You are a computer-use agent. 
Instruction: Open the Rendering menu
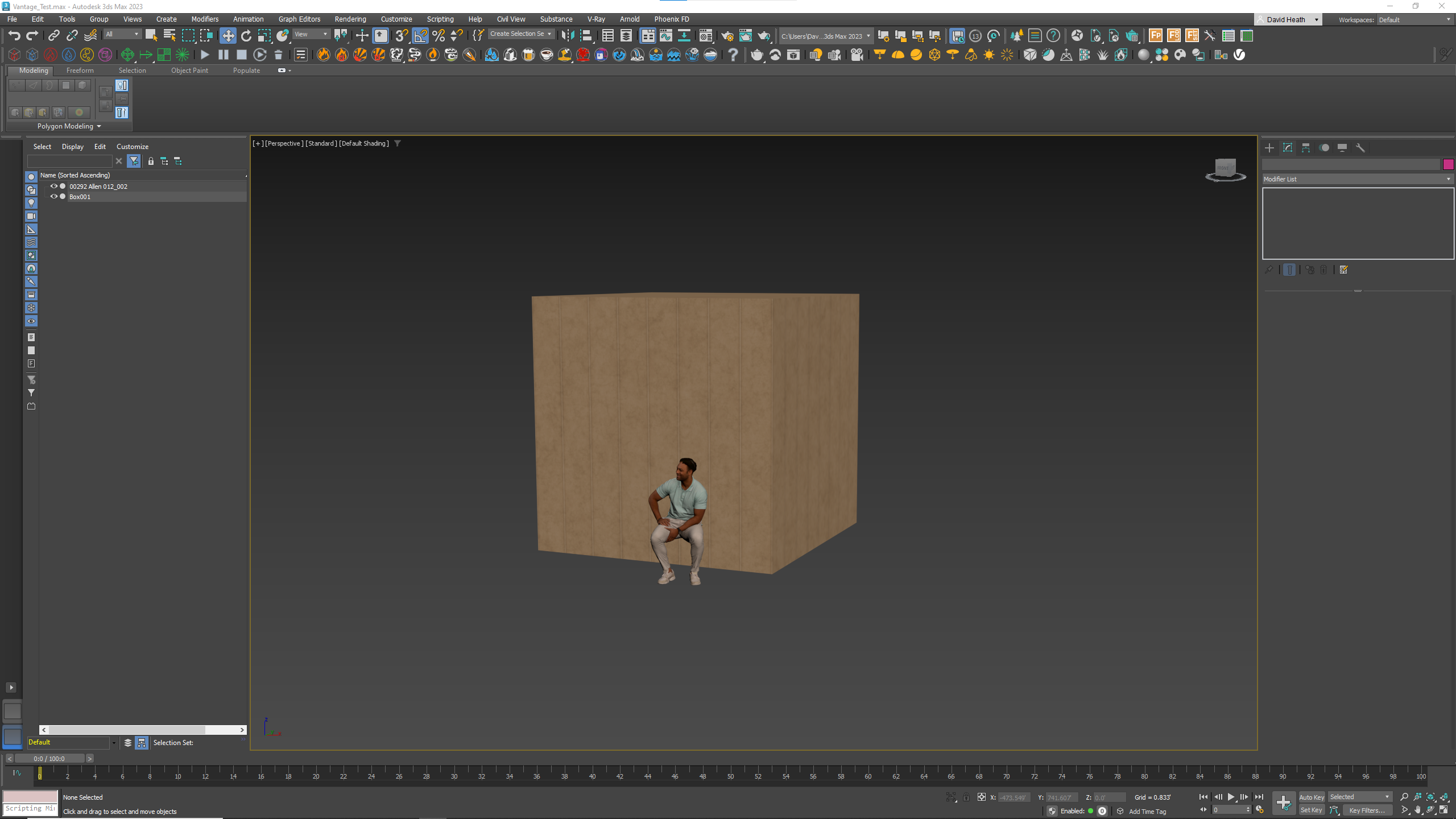[350, 19]
